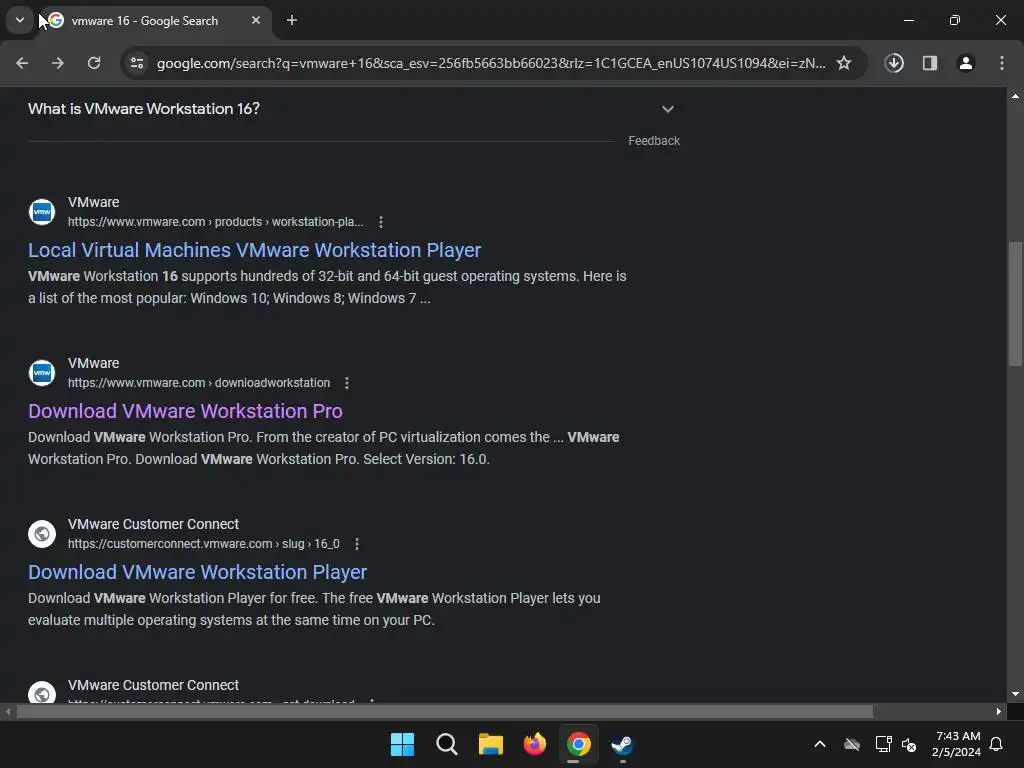Click the address bar URL

pyautogui.click(x=490, y=63)
